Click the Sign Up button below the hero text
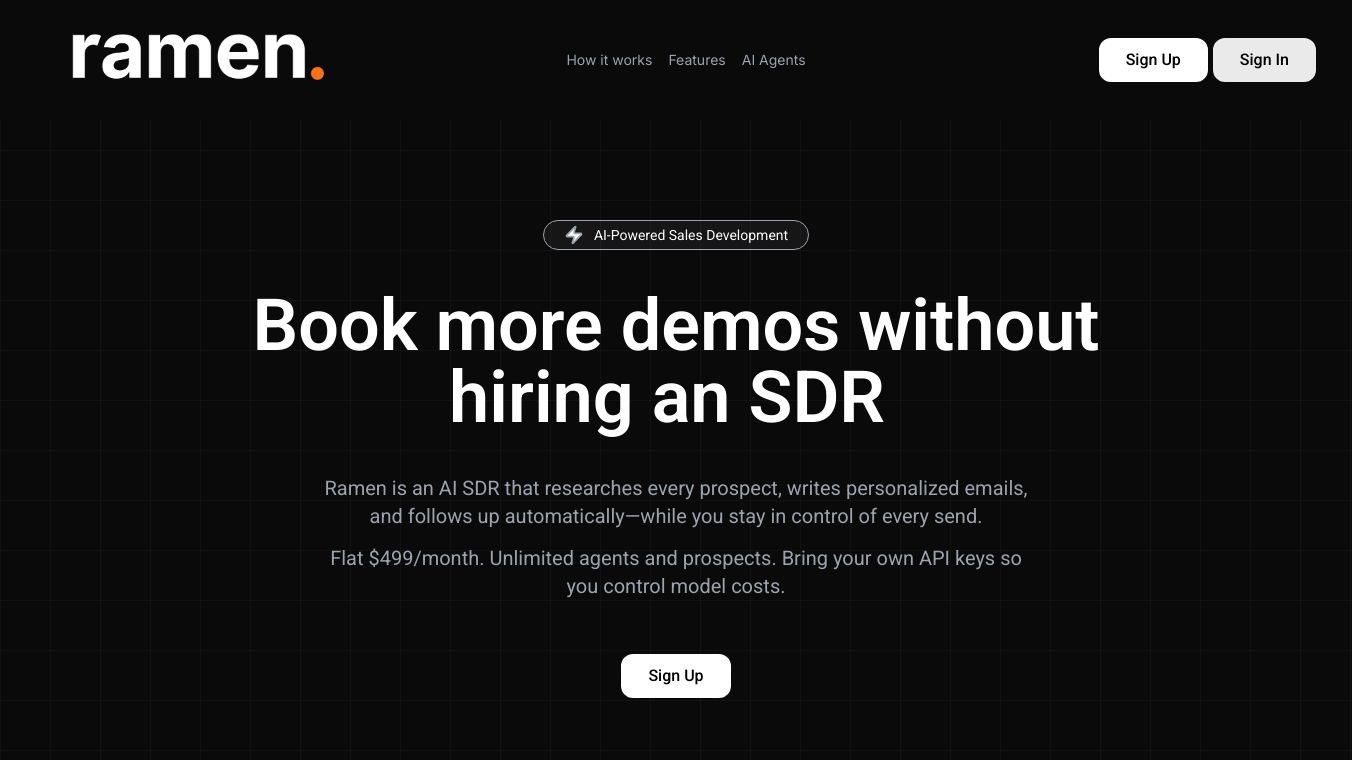The height and width of the screenshot is (760, 1352). click(x=676, y=676)
